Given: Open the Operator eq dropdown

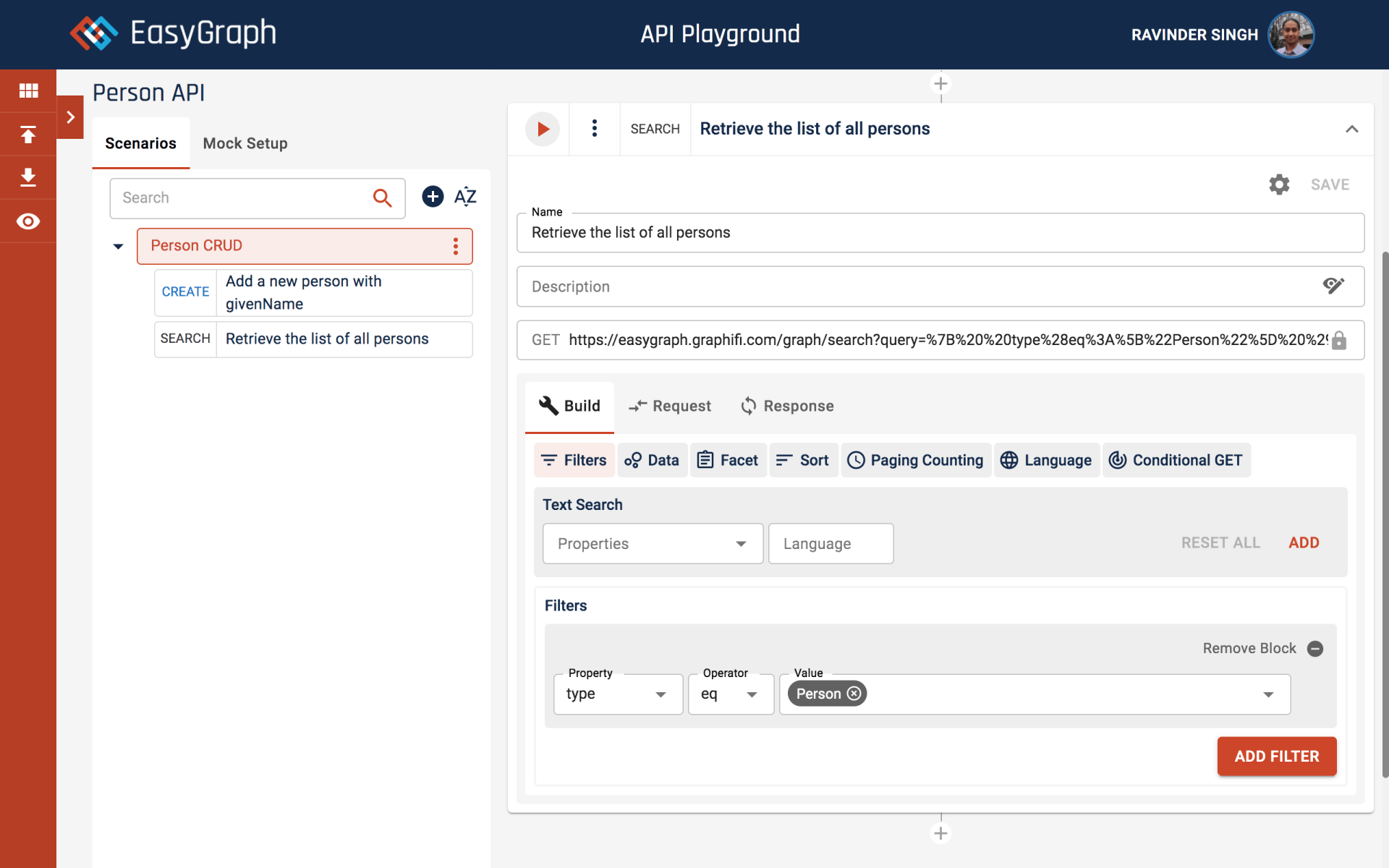Looking at the screenshot, I should click(x=731, y=694).
